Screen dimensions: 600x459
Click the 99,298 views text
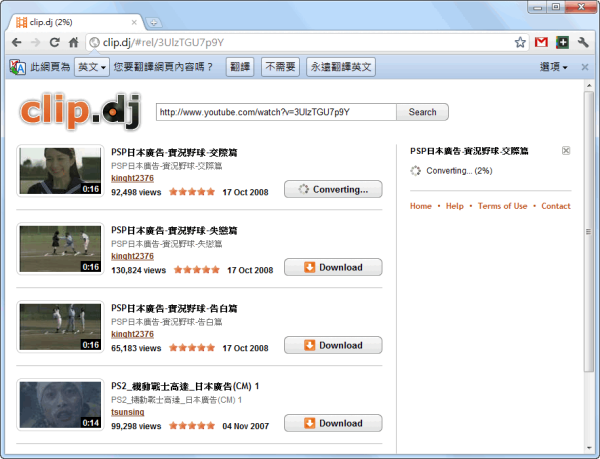[136, 426]
